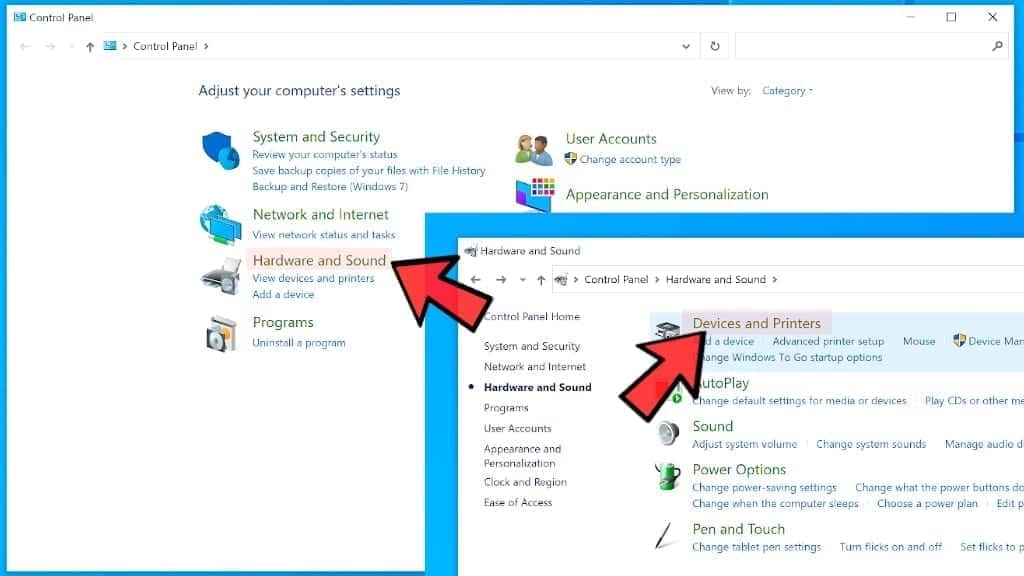Click Uninstall a program link

[x=299, y=343]
